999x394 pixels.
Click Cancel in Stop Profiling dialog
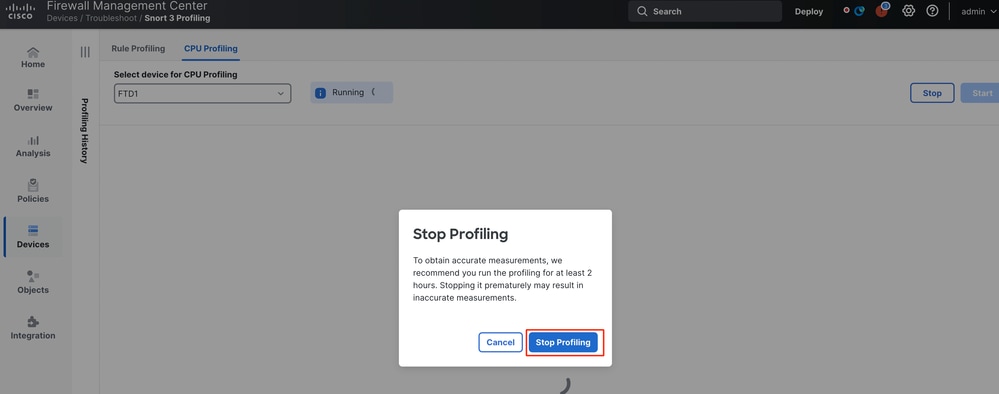[500, 342]
